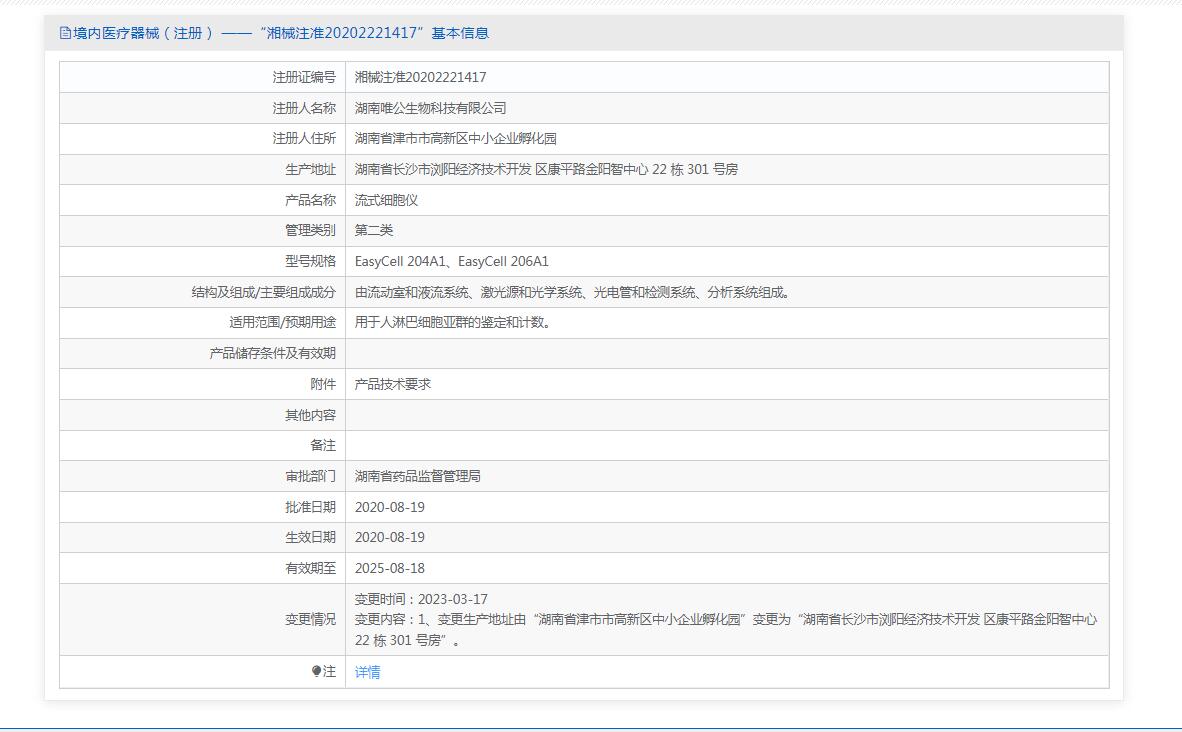Screen dimensions: 1182x732
Task: Open the 产品技术要求 attachment
Action: pyautogui.click(x=393, y=384)
